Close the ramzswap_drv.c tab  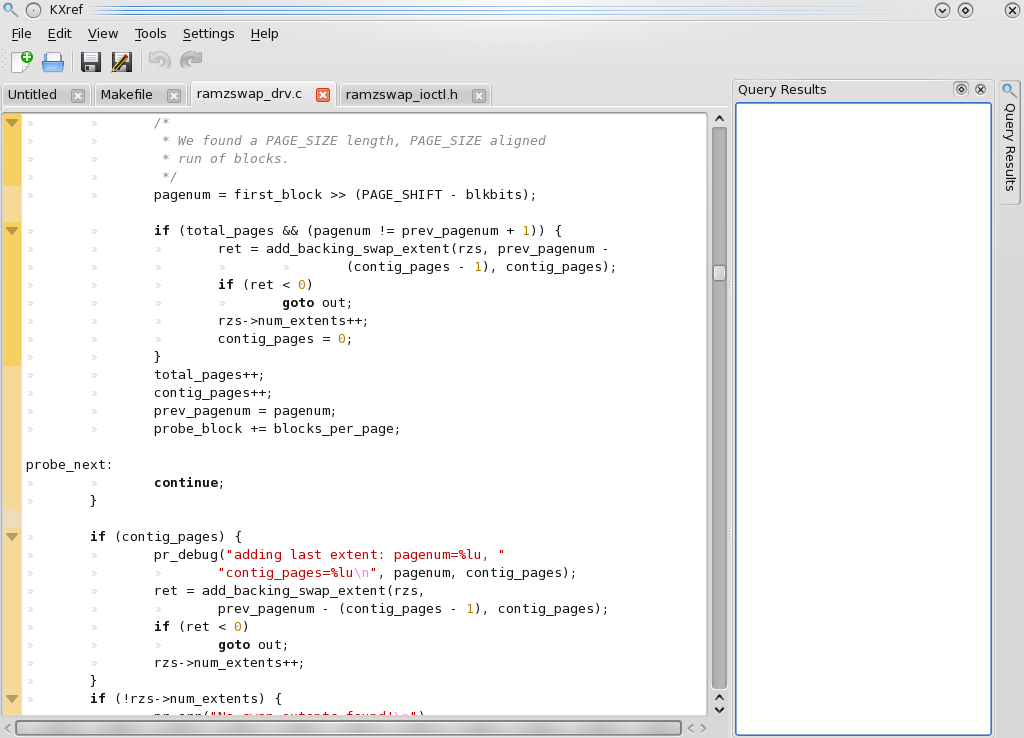tap(323, 95)
